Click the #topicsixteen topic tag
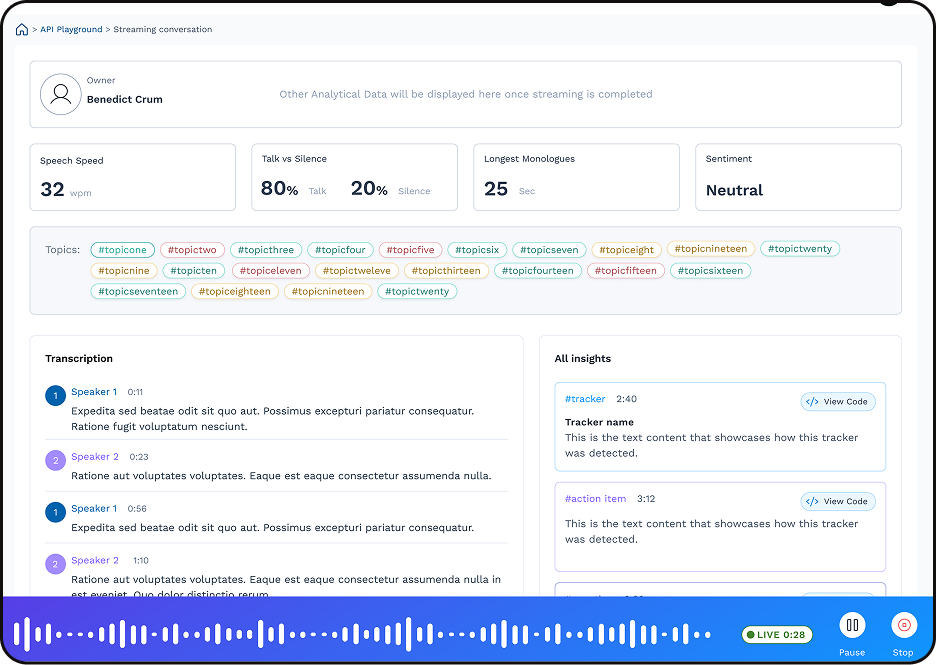 pos(710,271)
